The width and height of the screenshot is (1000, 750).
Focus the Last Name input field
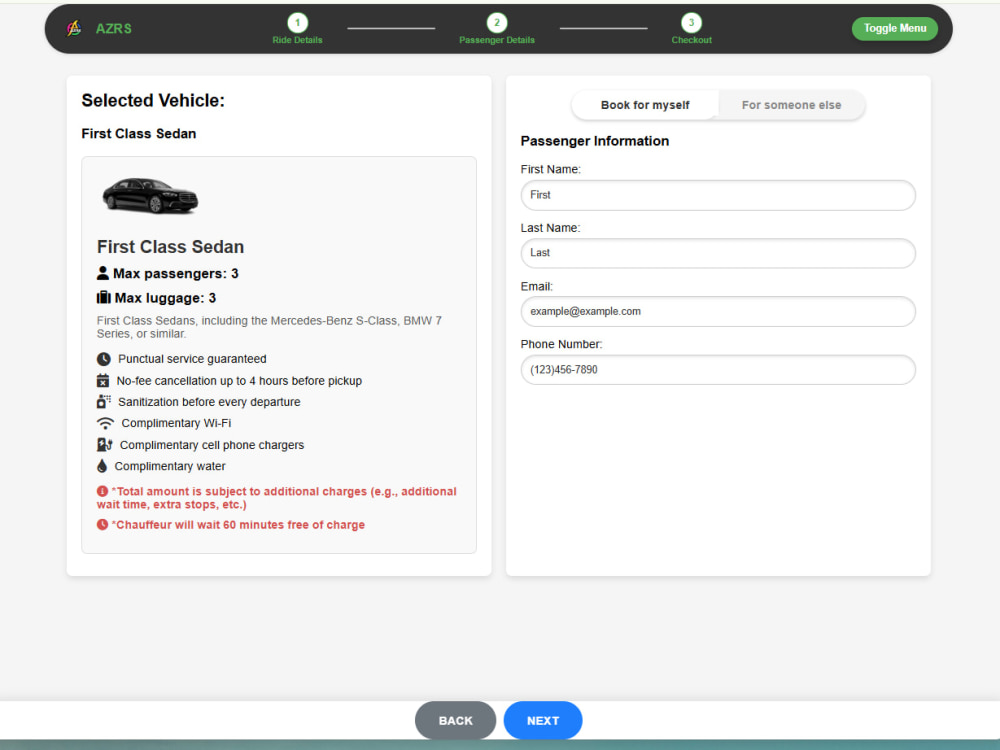[x=718, y=253]
